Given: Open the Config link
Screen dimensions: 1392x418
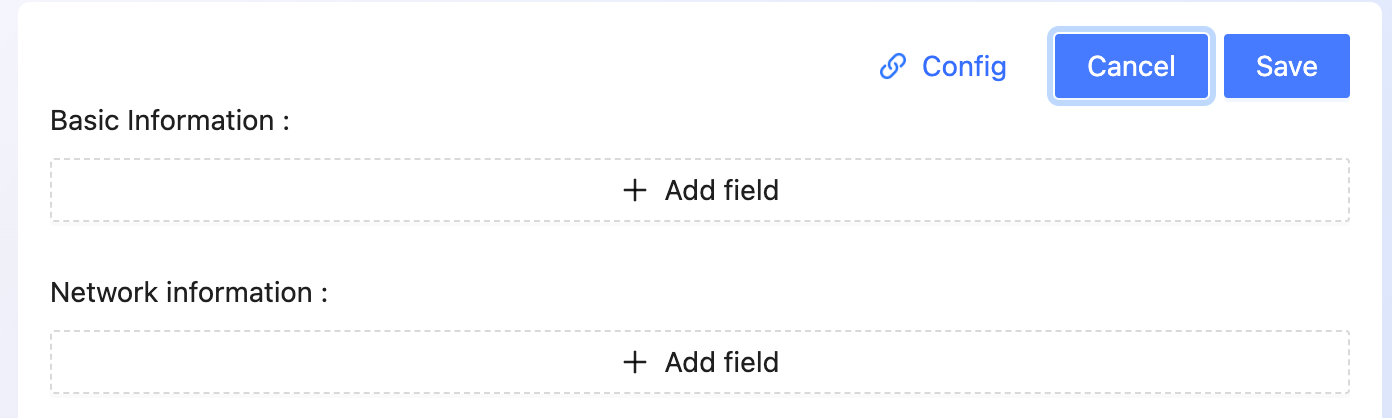Looking at the screenshot, I should [x=942, y=67].
